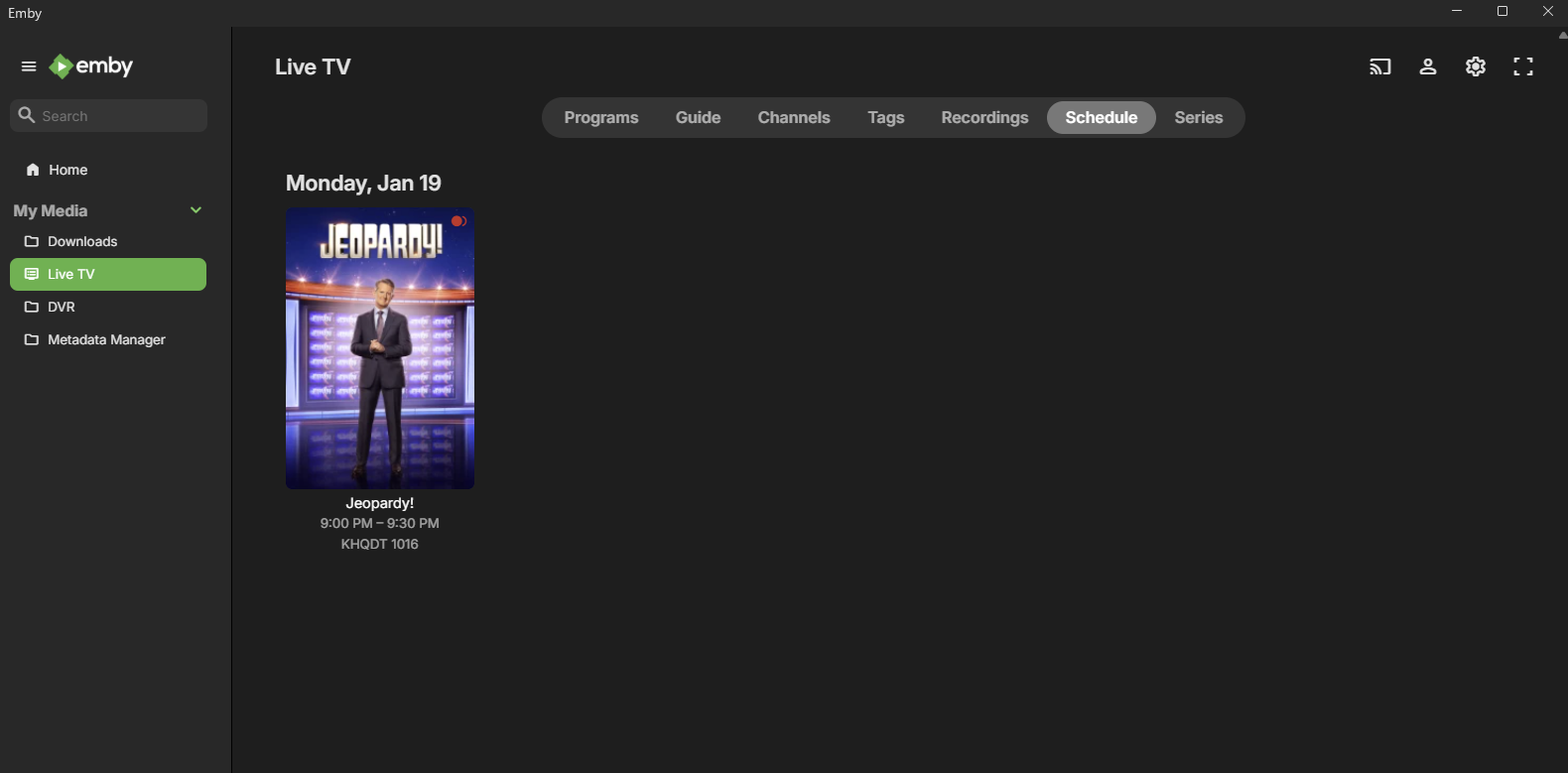
Task: Go to Home in the sidebar
Action: tap(108, 170)
